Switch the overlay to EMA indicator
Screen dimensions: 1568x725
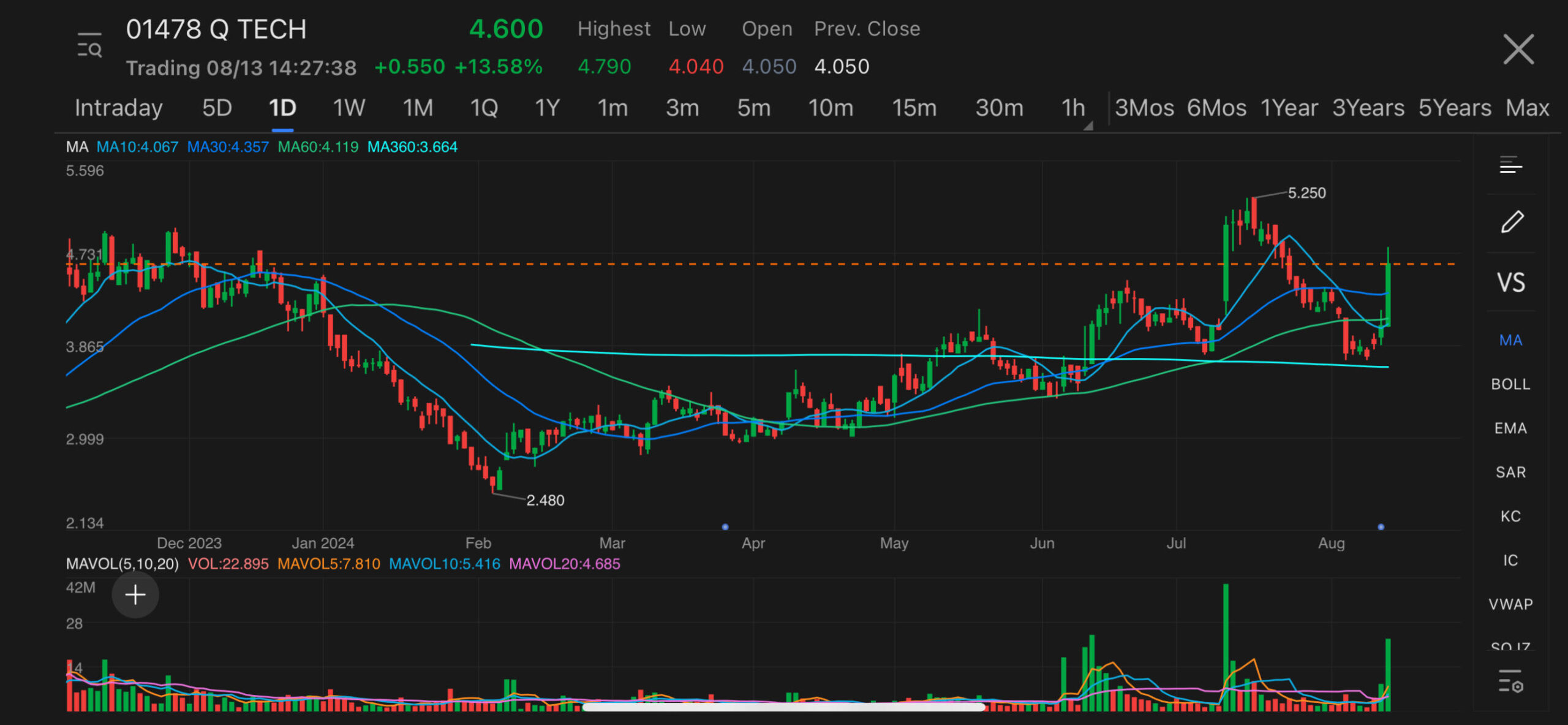pos(1510,428)
